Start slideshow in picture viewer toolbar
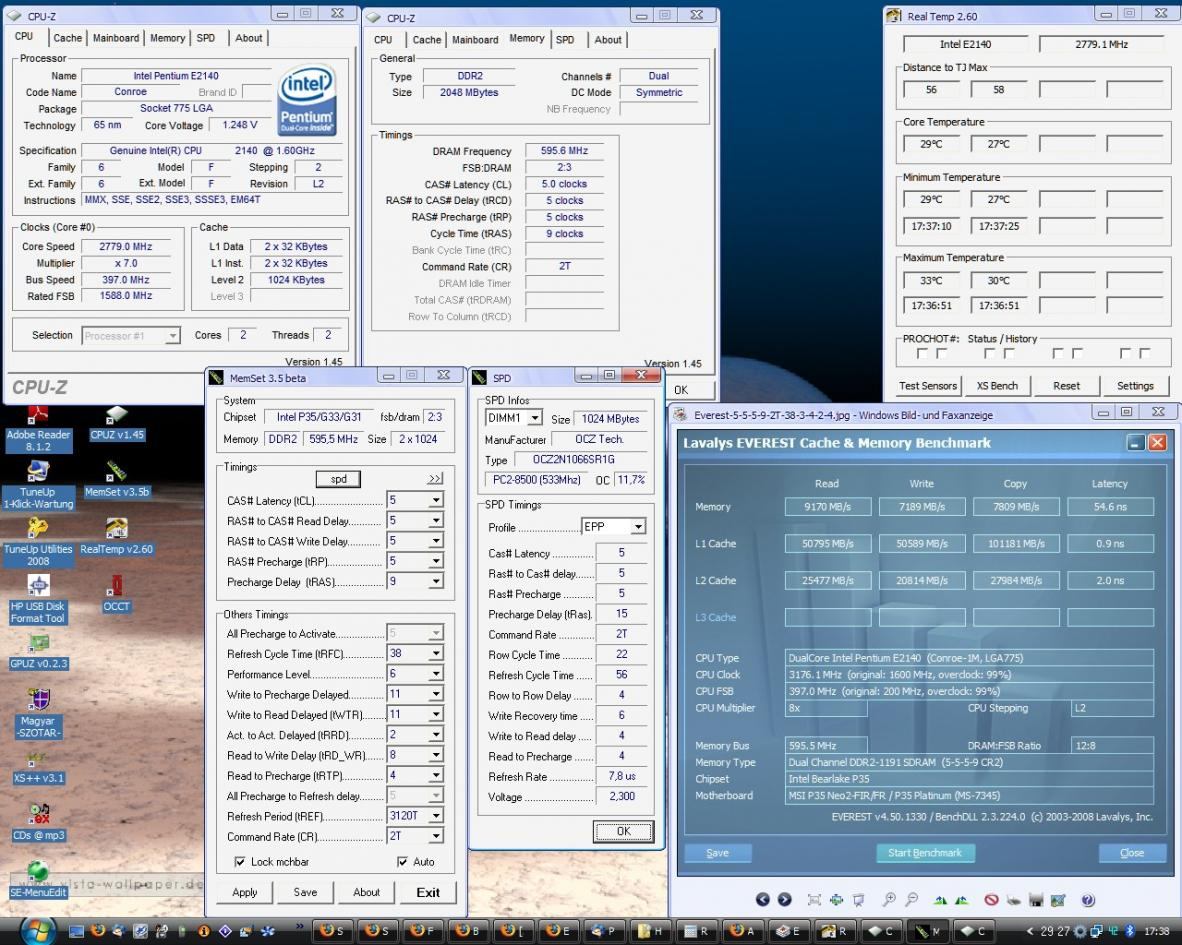This screenshot has height=945, width=1182. 859,899
